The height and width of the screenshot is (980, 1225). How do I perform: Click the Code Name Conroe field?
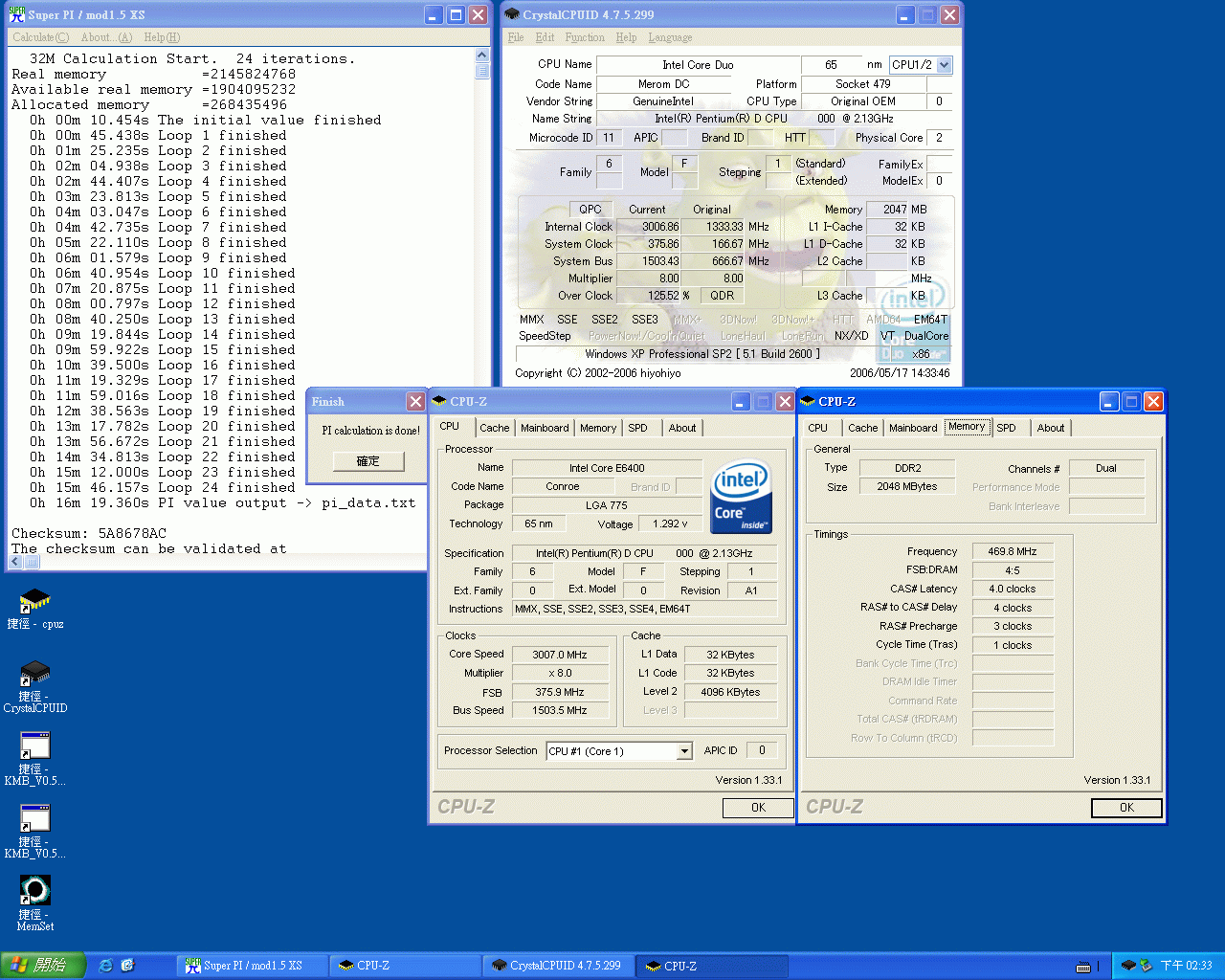(x=563, y=486)
